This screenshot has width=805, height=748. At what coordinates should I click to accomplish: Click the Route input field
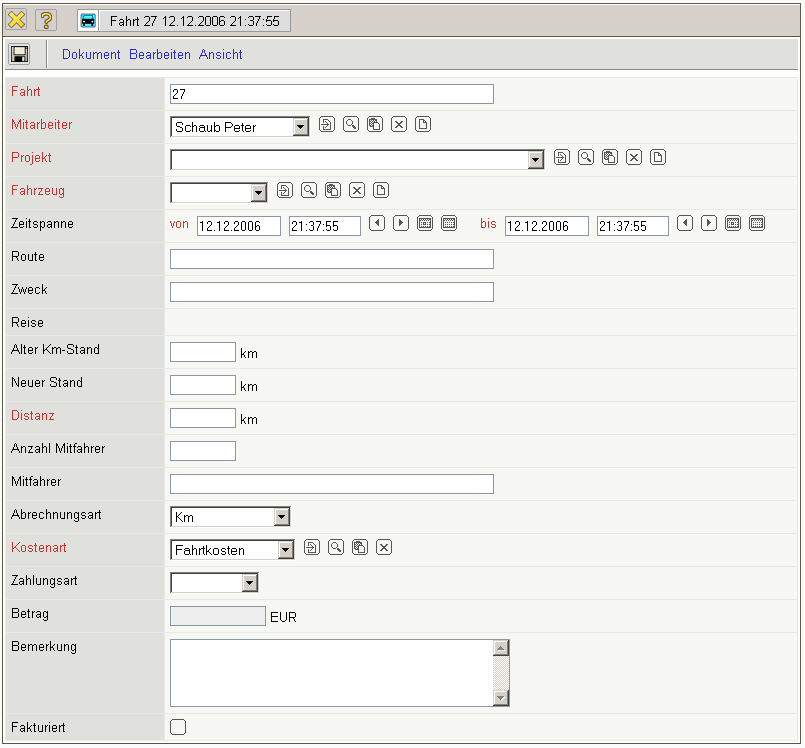(x=332, y=259)
